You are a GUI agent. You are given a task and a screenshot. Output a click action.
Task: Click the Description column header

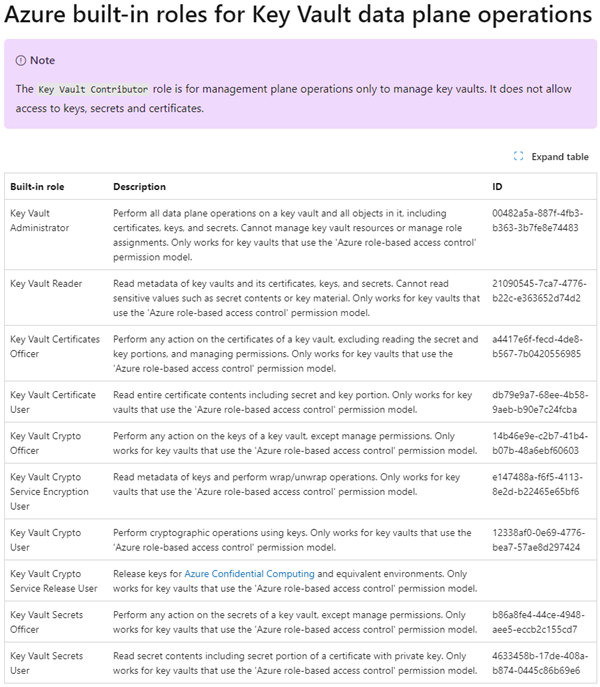[139, 187]
